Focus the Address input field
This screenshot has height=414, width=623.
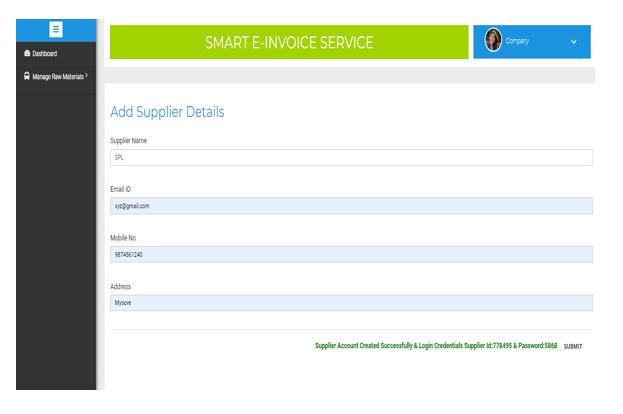[351, 303]
